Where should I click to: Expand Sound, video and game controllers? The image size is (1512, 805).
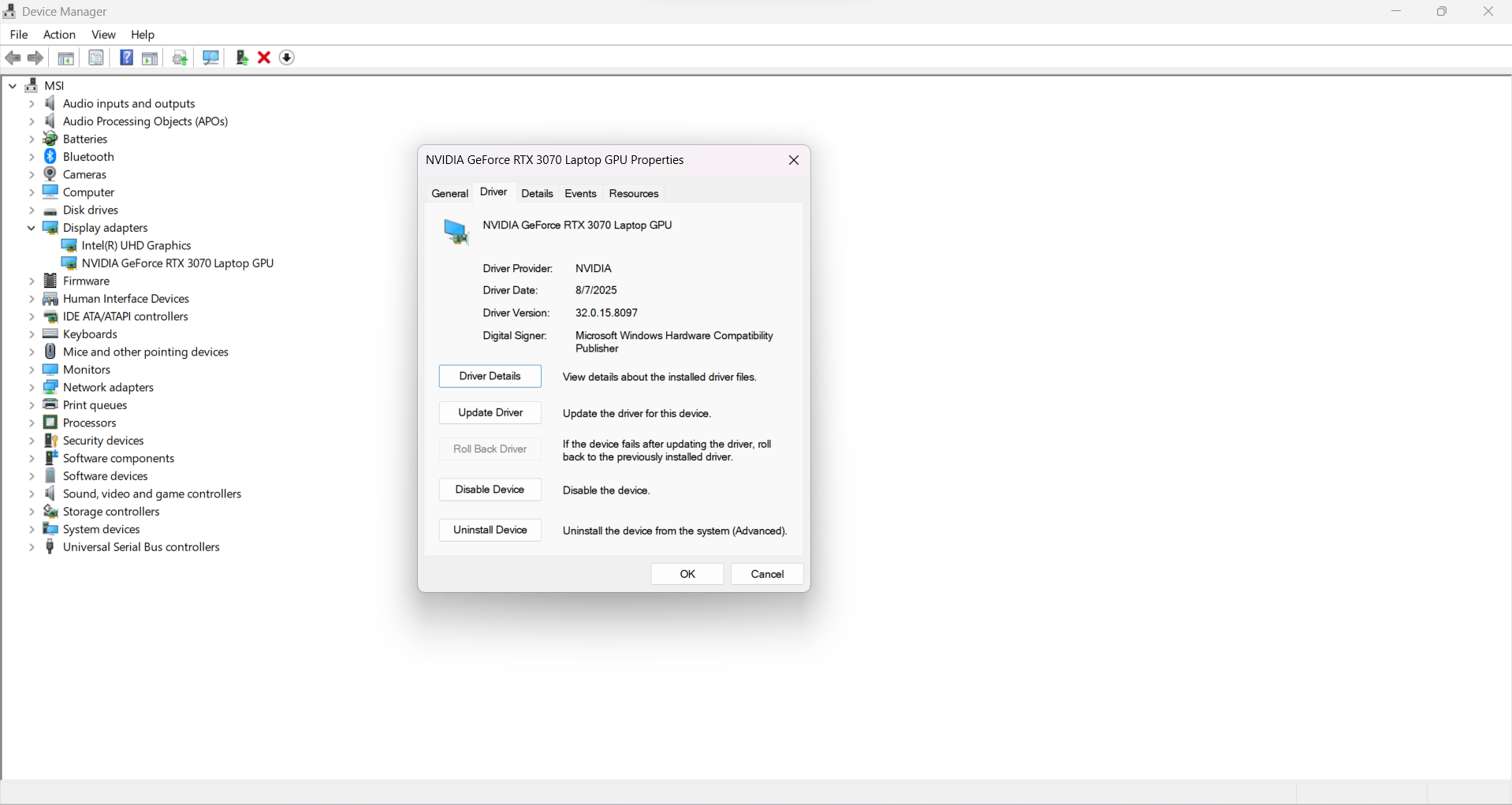tap(32, 494)
